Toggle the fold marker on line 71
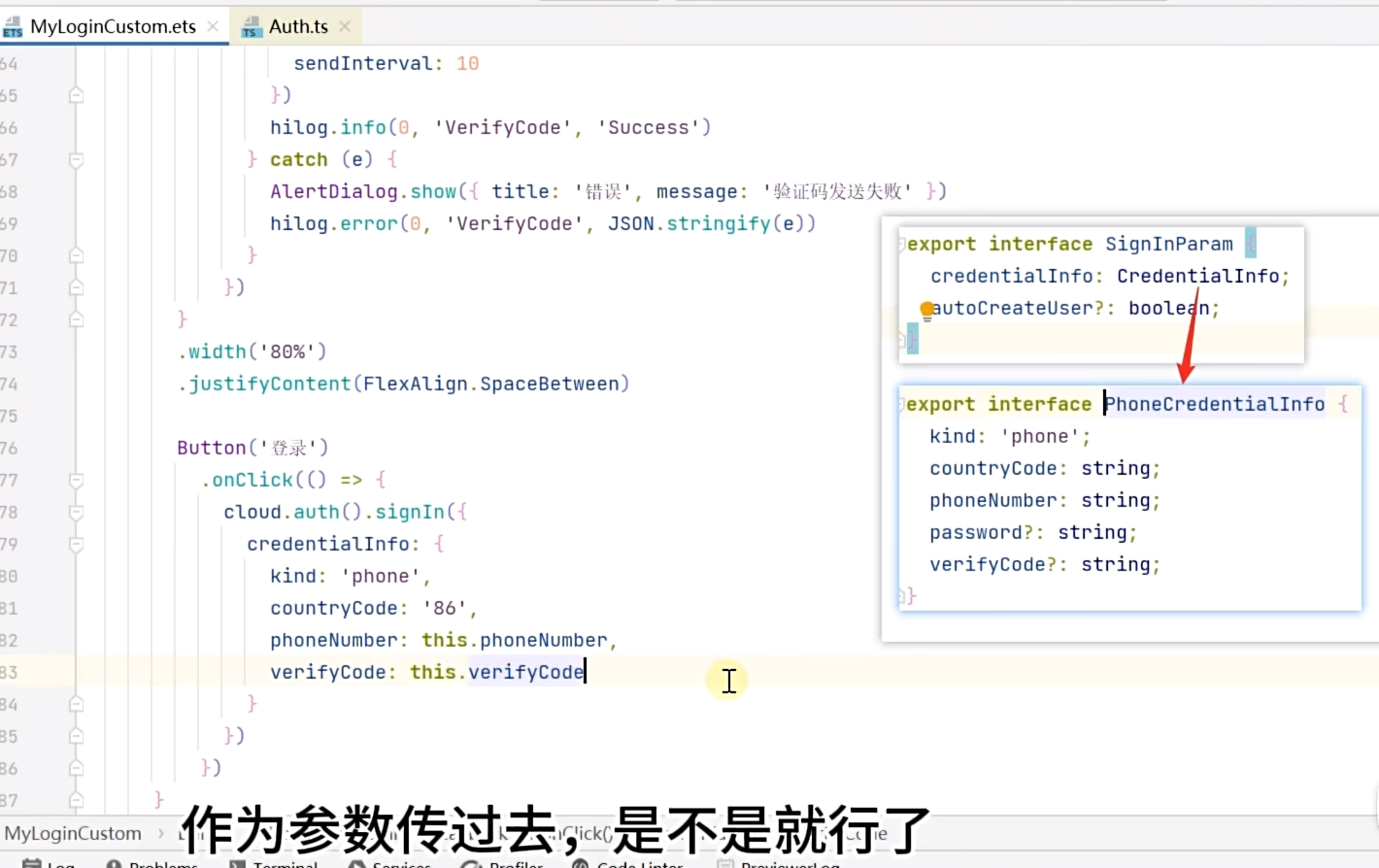The width and height of the screenshot is (1379, 868). [76, 287]
